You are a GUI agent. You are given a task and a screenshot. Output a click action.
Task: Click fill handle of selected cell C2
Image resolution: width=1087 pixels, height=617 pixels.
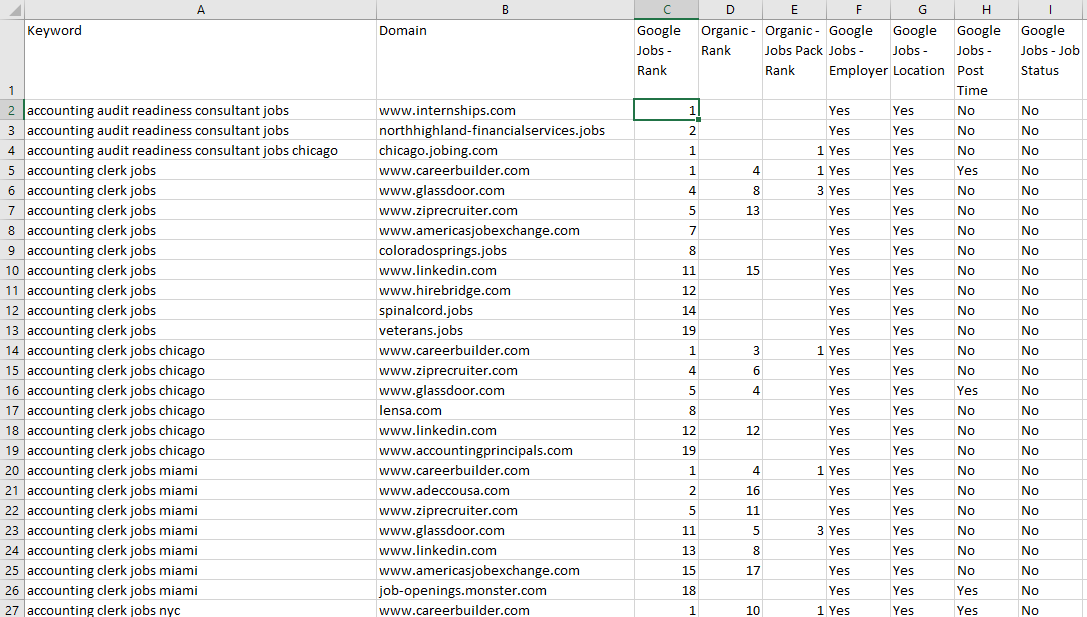pyautogui.click(x=699, y=120)
